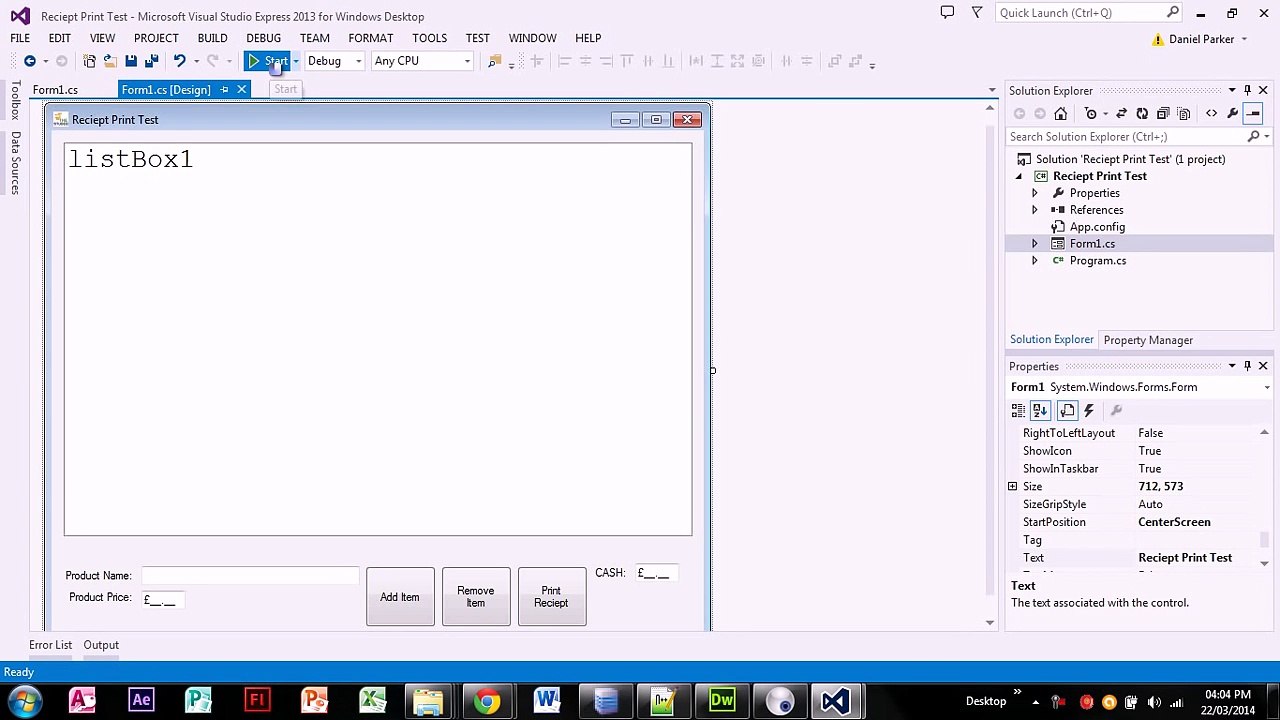Collapse the Reciept Print Test project node
The height and width of the screenshot is (720, 1280).
coord(1019,176)
